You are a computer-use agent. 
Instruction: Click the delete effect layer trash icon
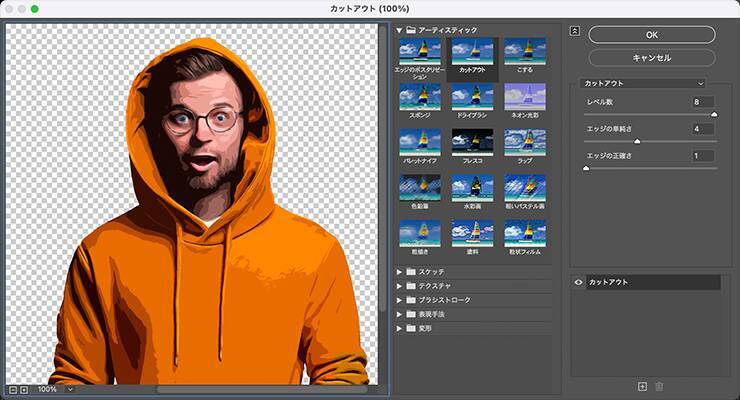click(x=659, y=386)
